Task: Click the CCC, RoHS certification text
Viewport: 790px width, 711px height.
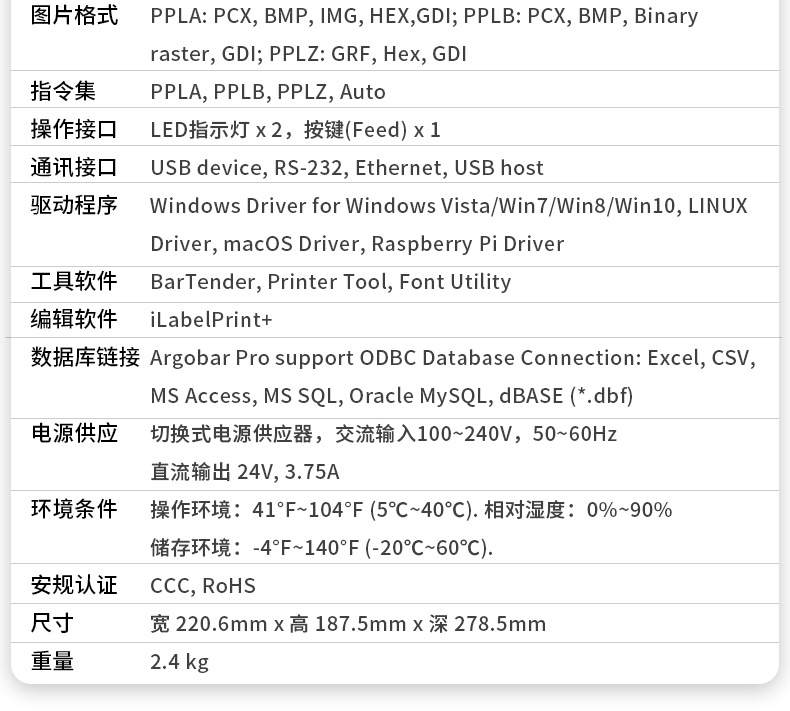Action: [x=203, y=586]
